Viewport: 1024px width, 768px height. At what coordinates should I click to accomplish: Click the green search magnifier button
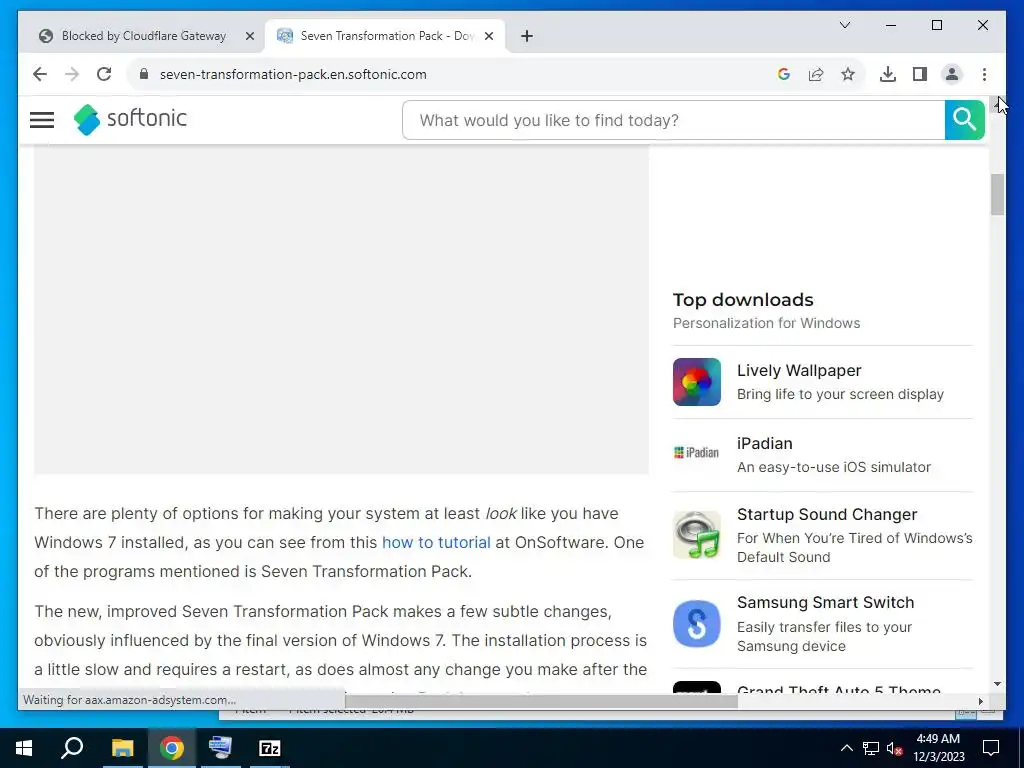(964, 120)
